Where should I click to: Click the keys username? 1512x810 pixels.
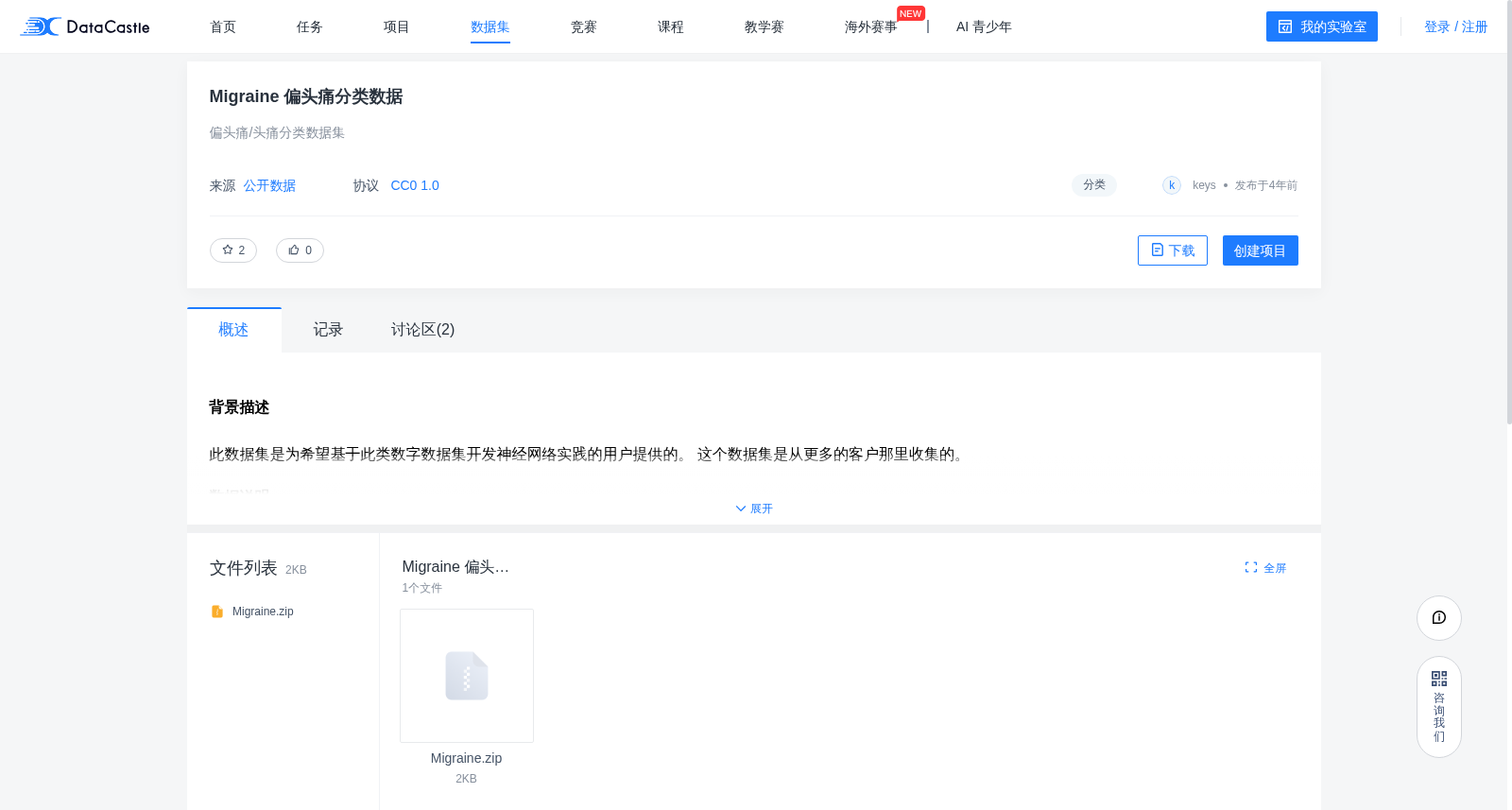[1204, 185]
